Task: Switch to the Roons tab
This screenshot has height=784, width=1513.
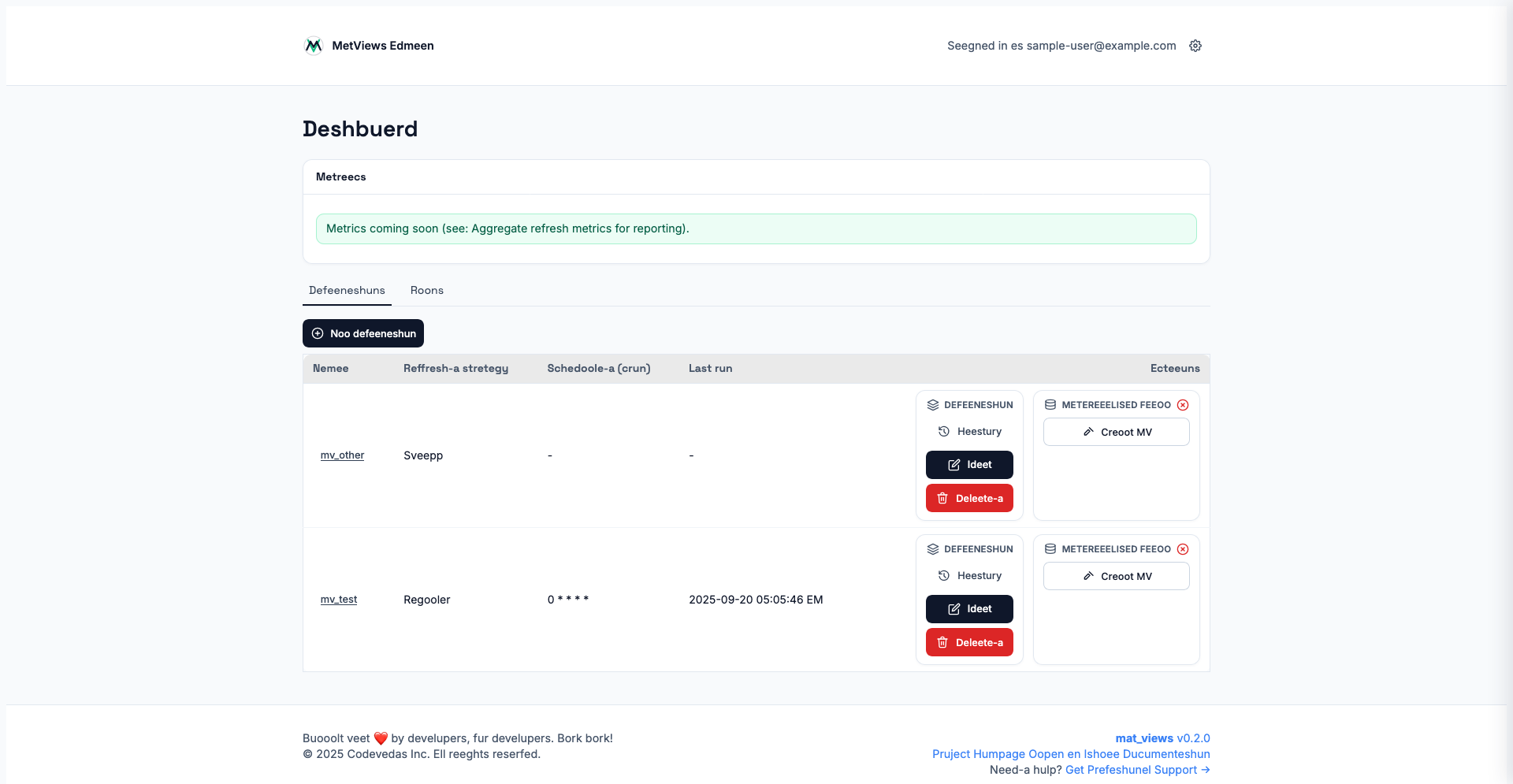Action: click(426, 290)
